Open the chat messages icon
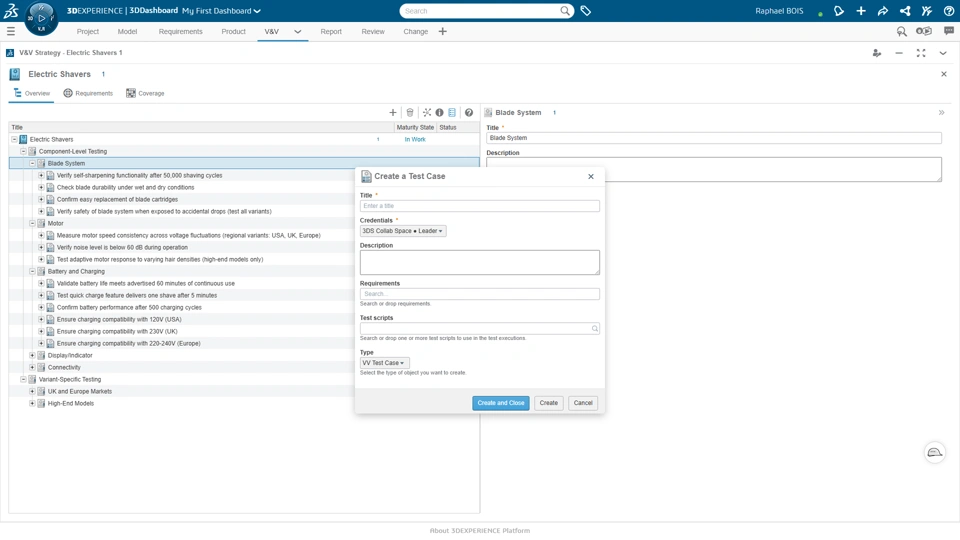 pyautogui.click(x=948, y=31)
